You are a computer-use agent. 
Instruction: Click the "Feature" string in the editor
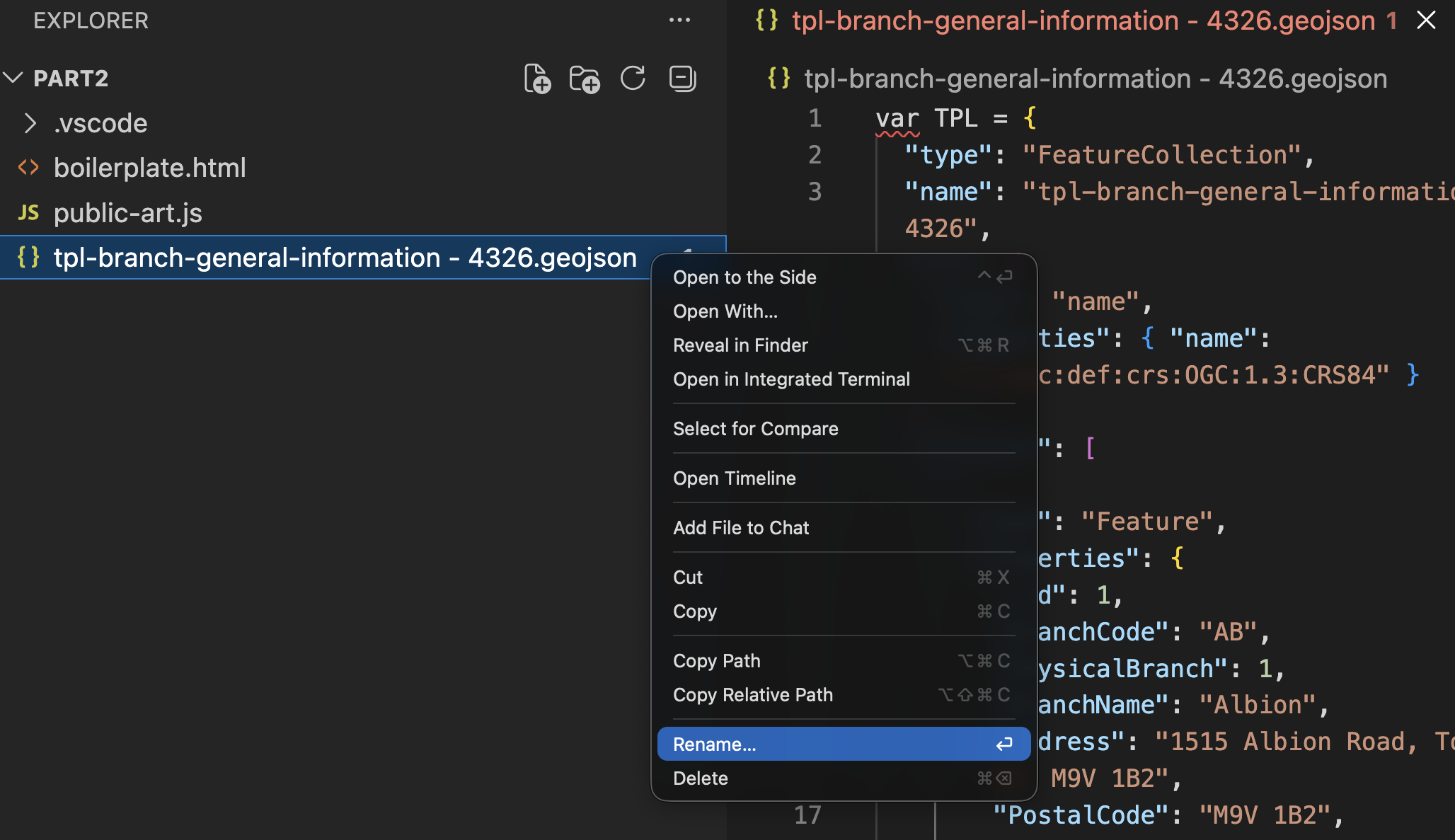(x=1146, y=522)
